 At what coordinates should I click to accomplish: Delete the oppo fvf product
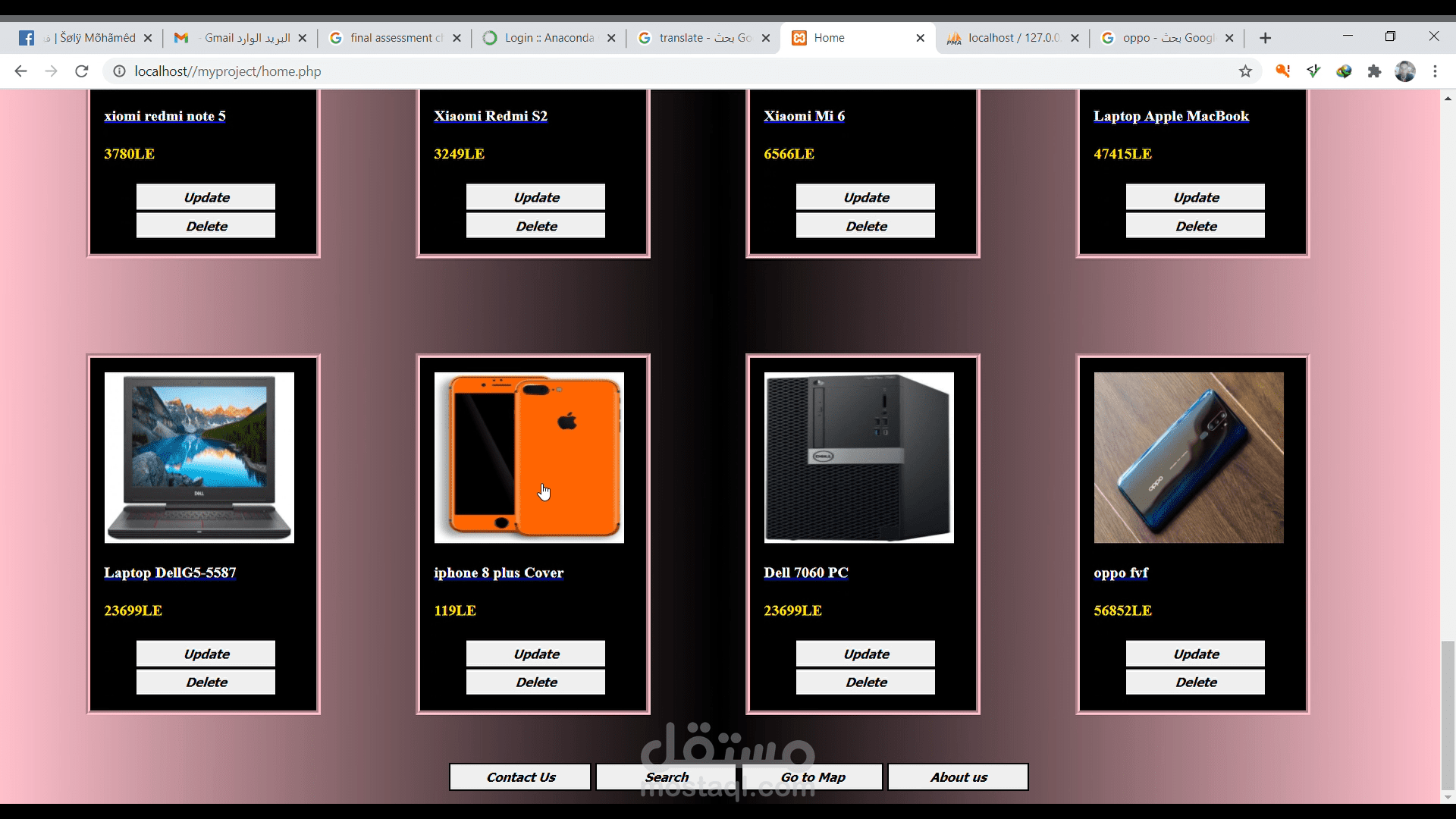click(x=1195, y=682)
